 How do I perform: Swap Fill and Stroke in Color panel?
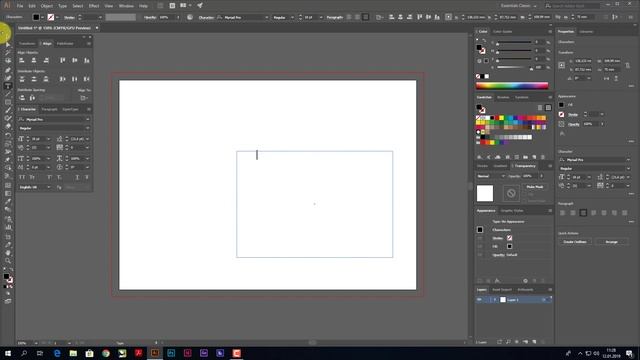point(484,41)
